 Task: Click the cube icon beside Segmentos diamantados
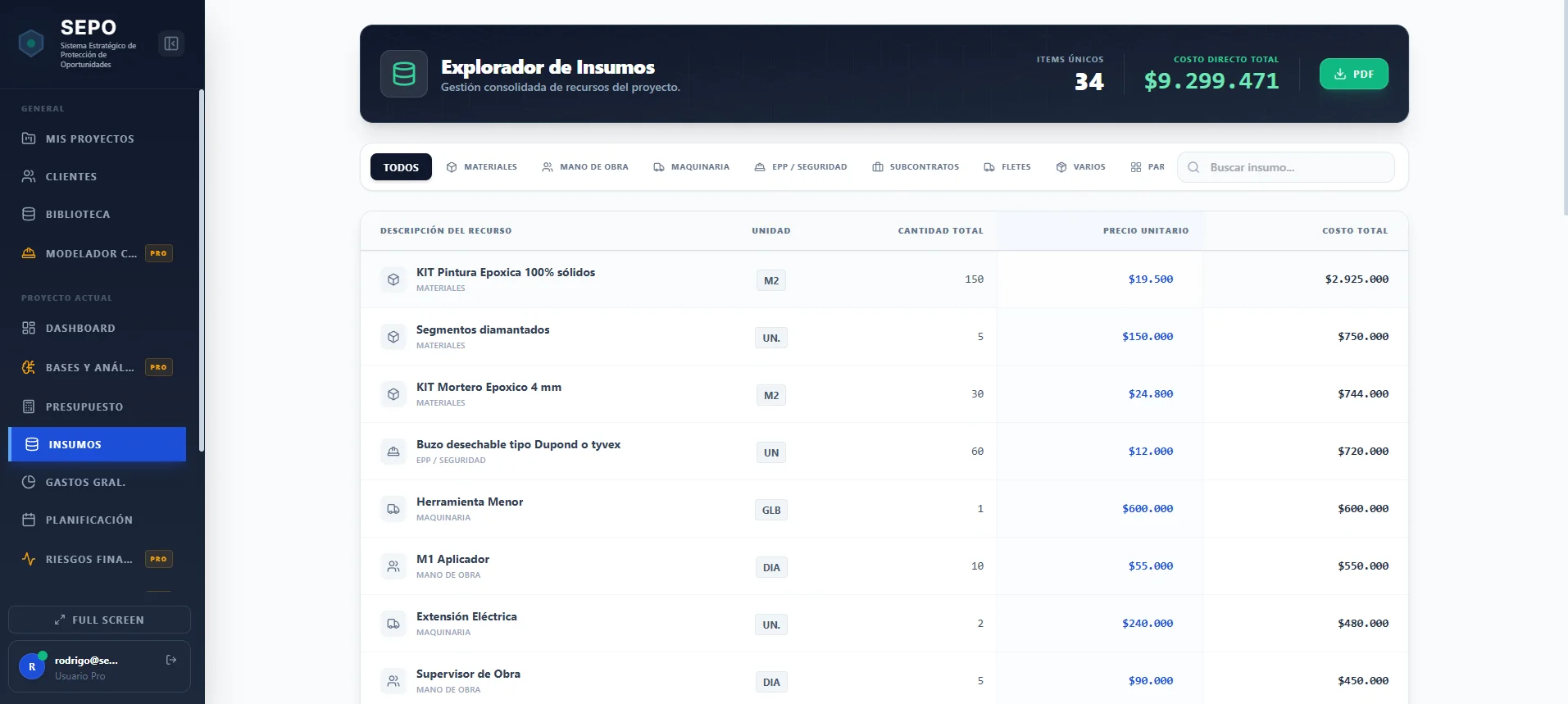coord(393,337)
